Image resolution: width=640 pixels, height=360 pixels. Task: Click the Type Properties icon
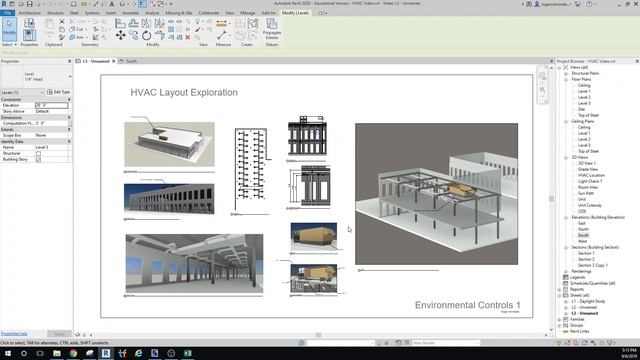tap(29, 23)
